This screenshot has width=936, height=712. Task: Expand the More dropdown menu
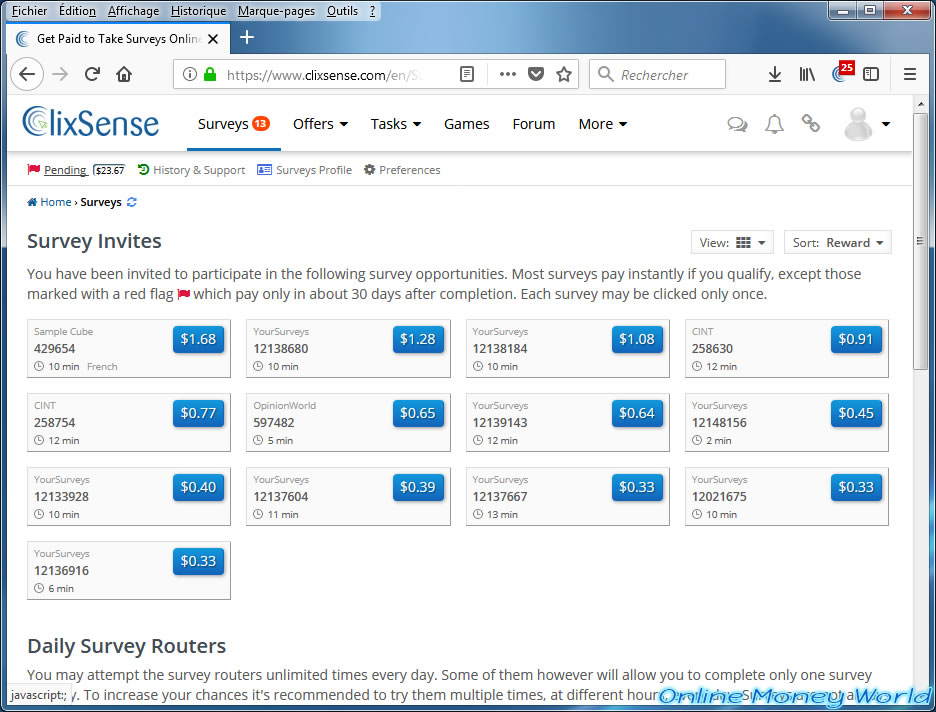[602, 124]
